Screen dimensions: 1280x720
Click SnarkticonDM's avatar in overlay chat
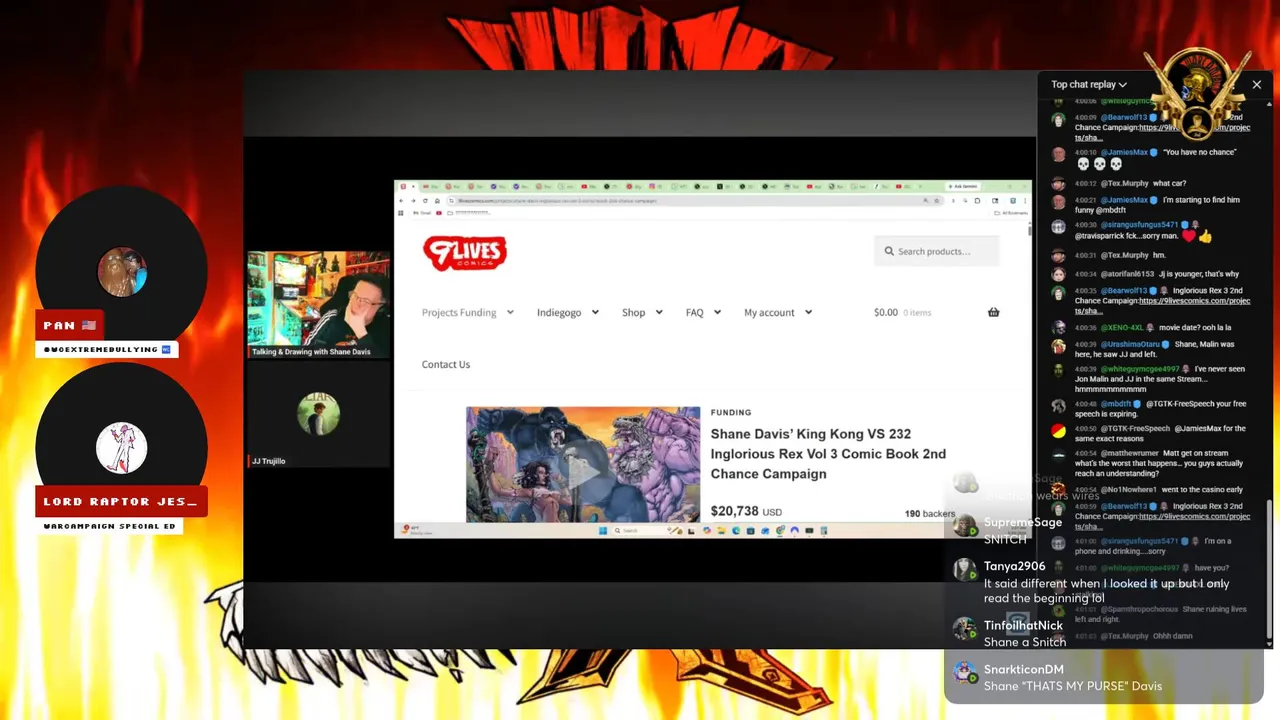pyautogui.click(x=965, y=673)
